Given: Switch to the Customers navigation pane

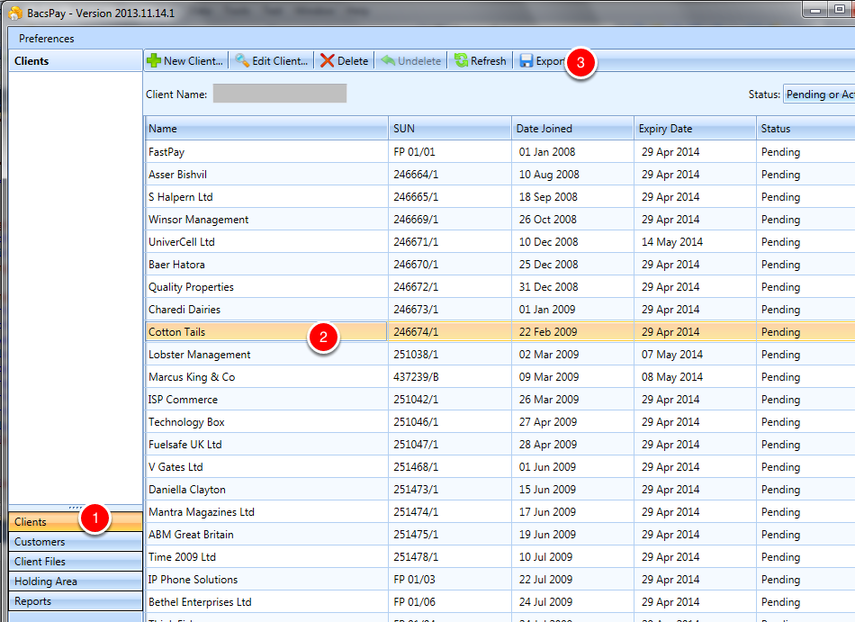Looking at the screenshot, I should tap(75, 542).
